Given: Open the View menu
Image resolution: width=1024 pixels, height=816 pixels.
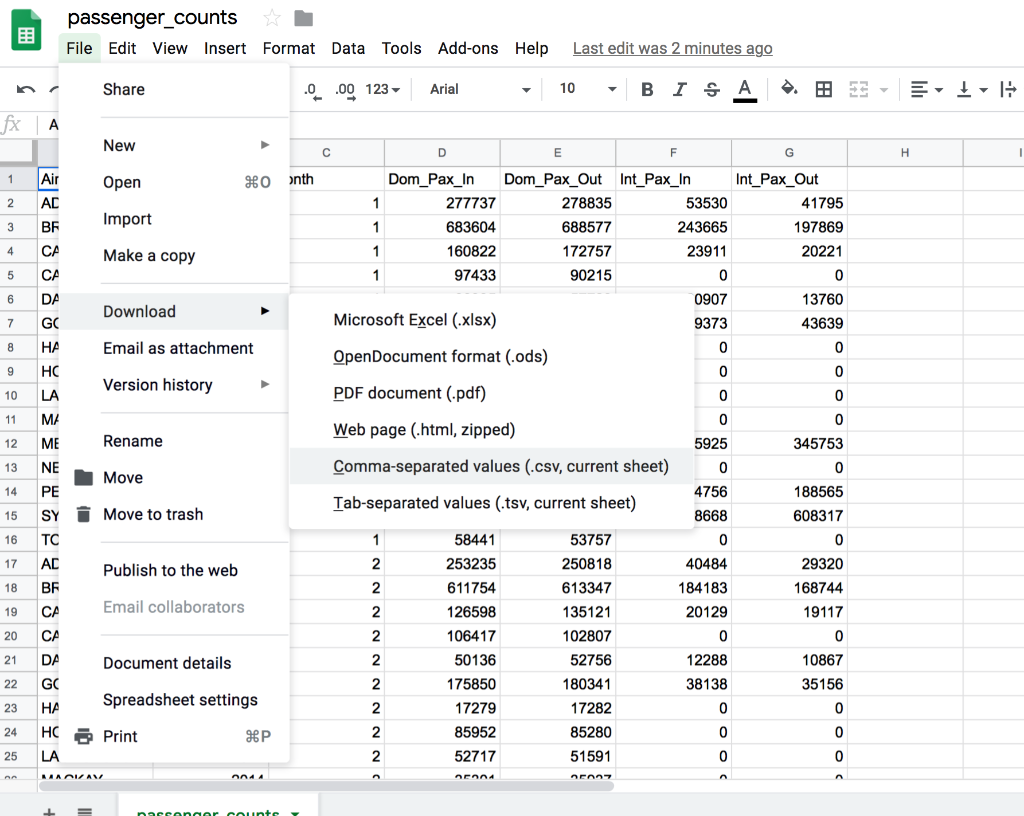Looking at the screenshot, I should (170, 48).
